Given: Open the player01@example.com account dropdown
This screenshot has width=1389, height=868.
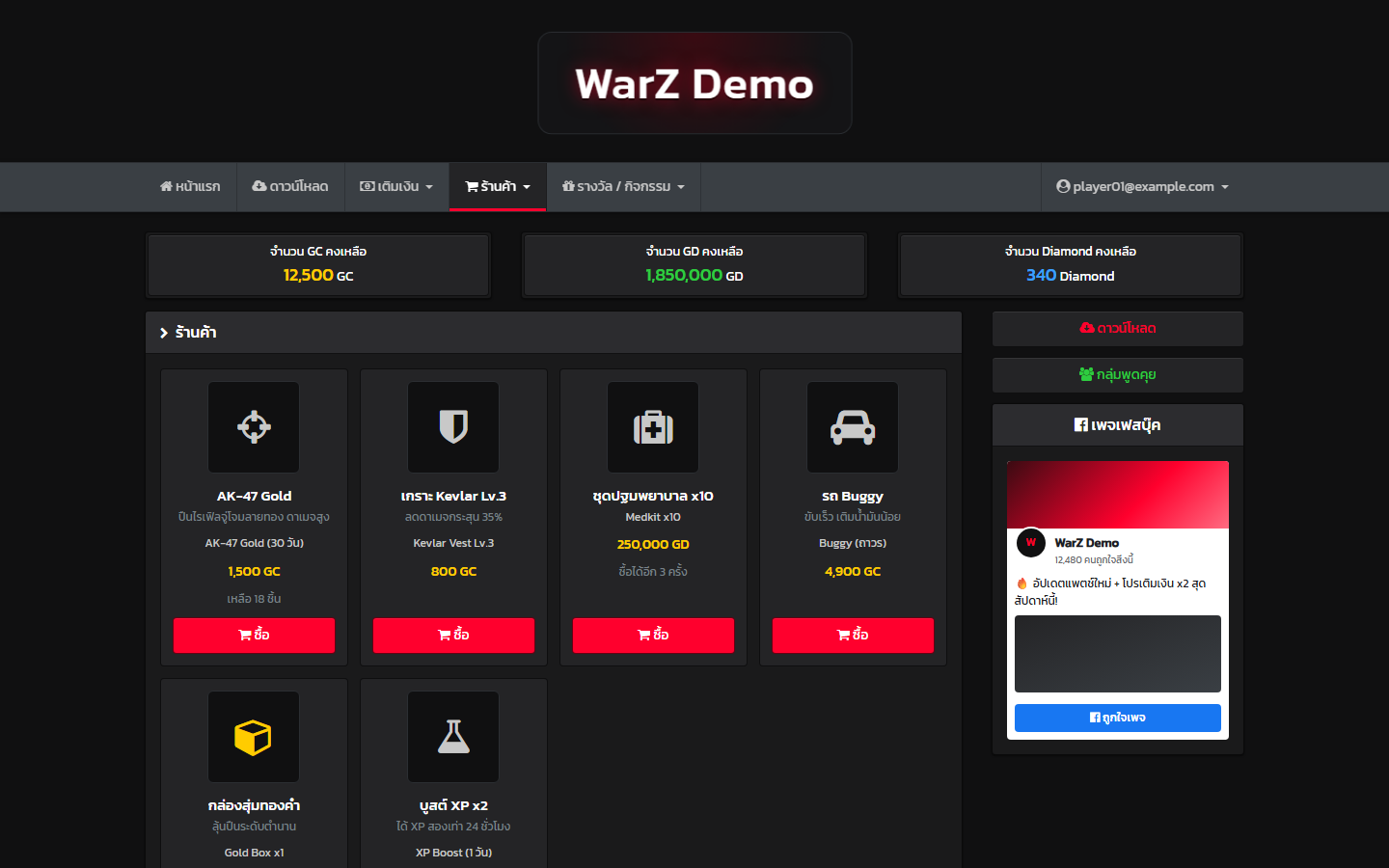Looking at the screenshot, I should point(1142,187).
